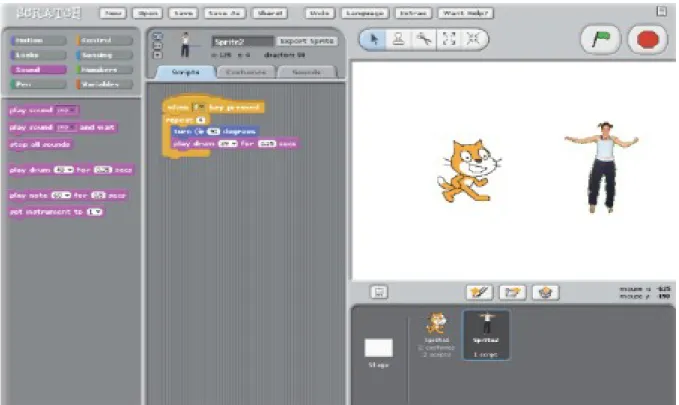Viewport: 679px width, 405px height.
Task: Paint a new sprite
Action: [x=479, y=292]
